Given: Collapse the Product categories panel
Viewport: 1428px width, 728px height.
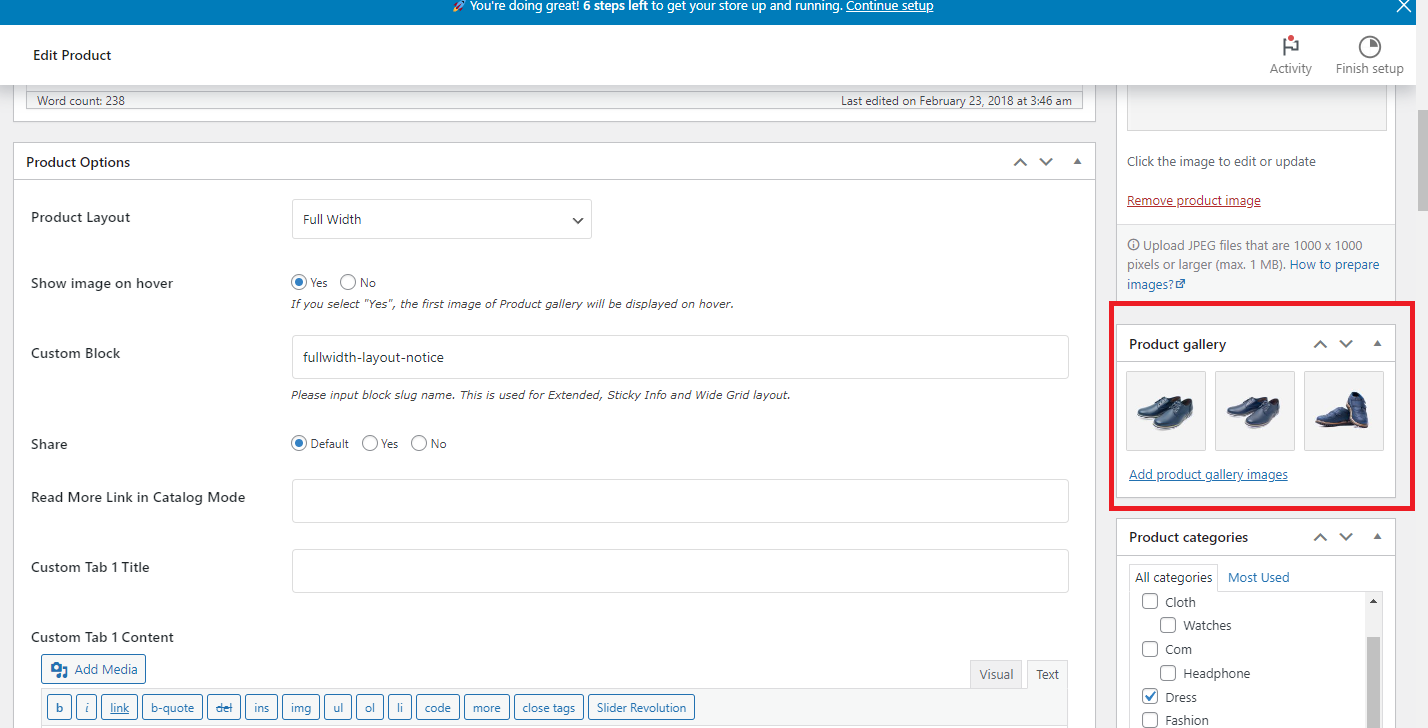Looking at the screenshot, I should (1377, 537).
